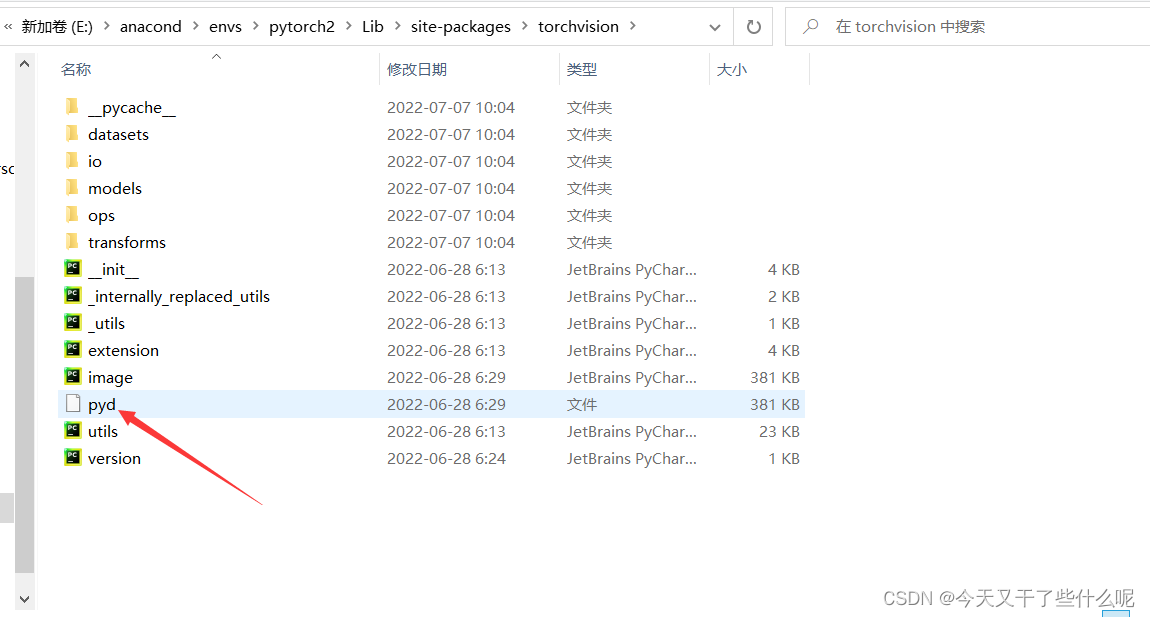
Task: Click the PyCharm icon of utils
Action: pyautogui.click(x=73, y=431)
